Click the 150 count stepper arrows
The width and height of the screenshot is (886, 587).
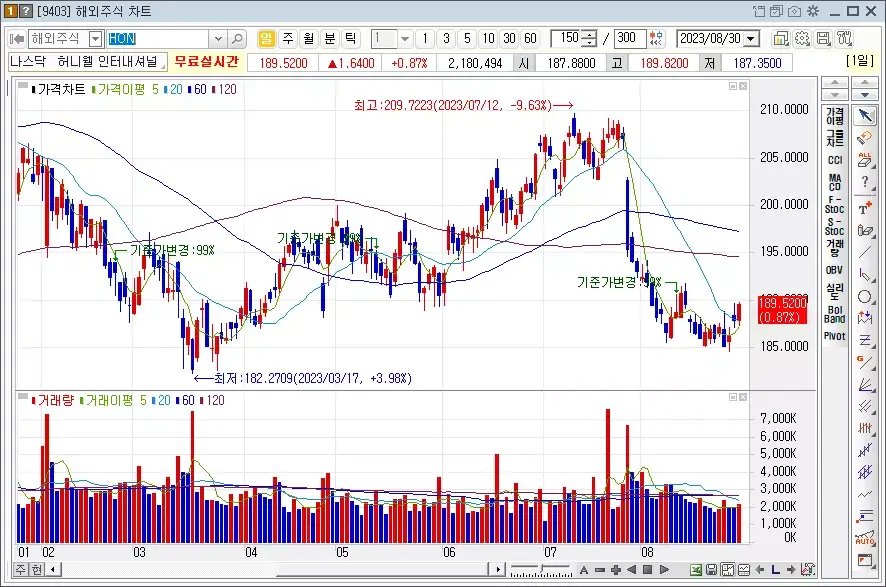coord(589,38)
